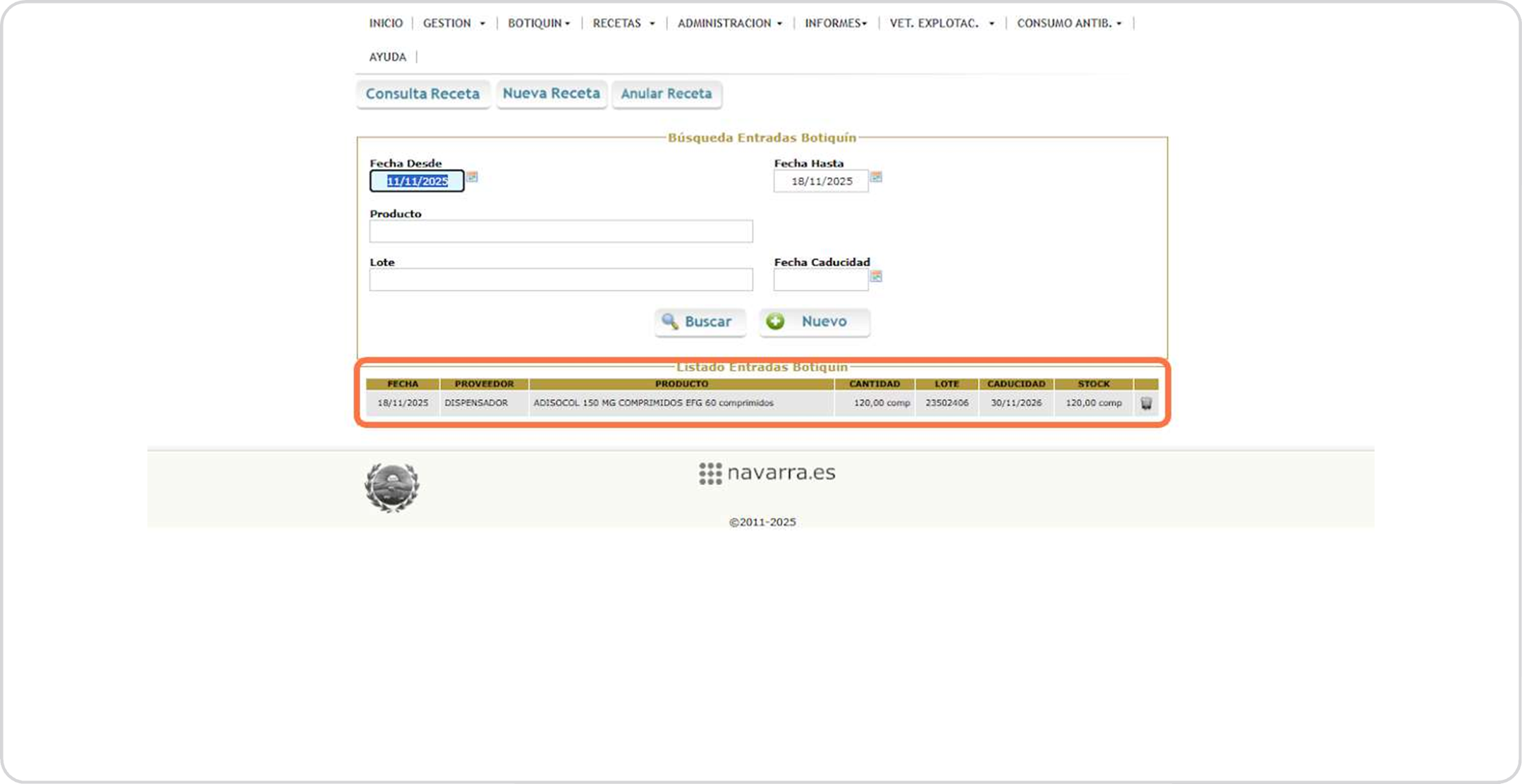Open the AYUDA menu item

(387, 57)
